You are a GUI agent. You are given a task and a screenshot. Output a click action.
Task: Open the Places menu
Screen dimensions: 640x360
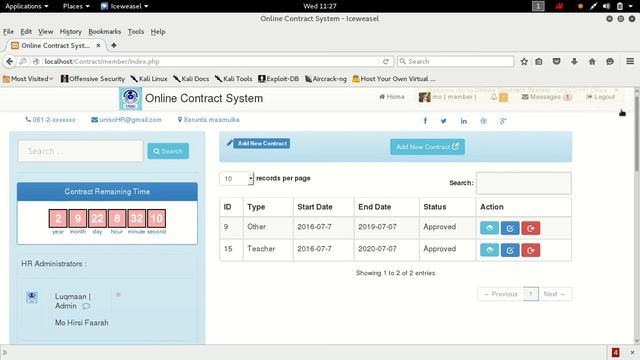click(76, 6)
